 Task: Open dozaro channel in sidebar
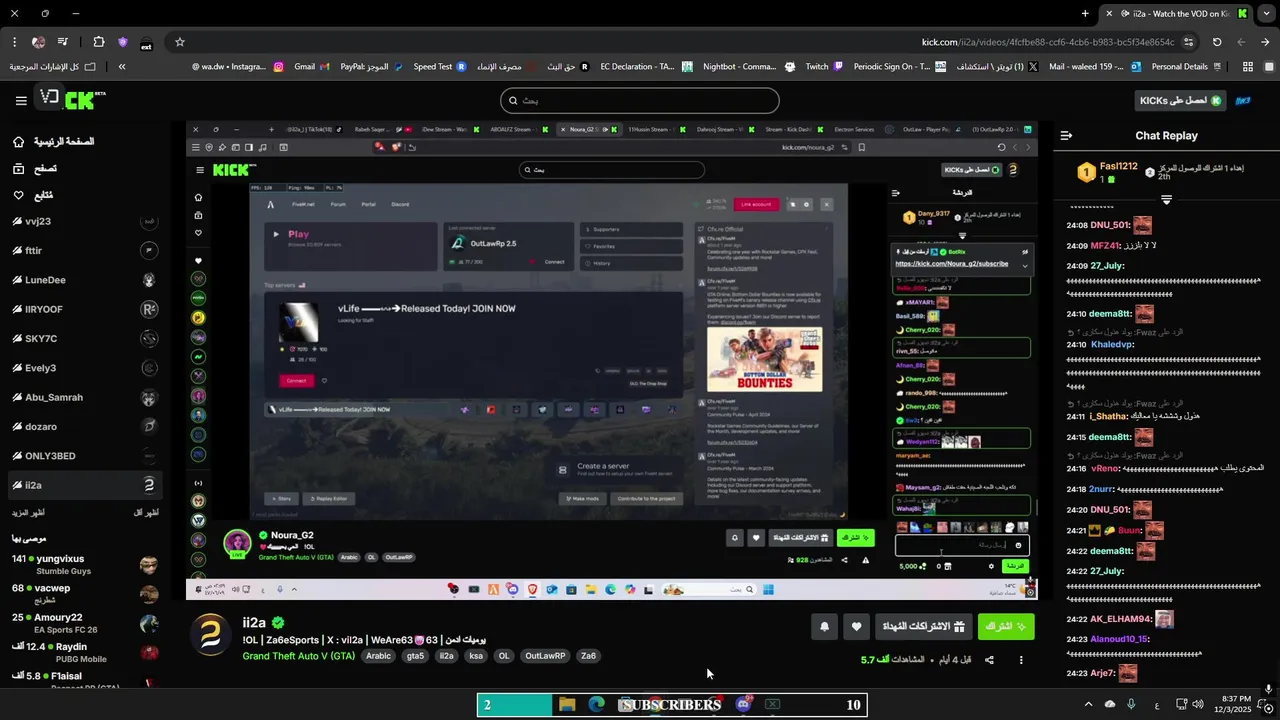84,426
